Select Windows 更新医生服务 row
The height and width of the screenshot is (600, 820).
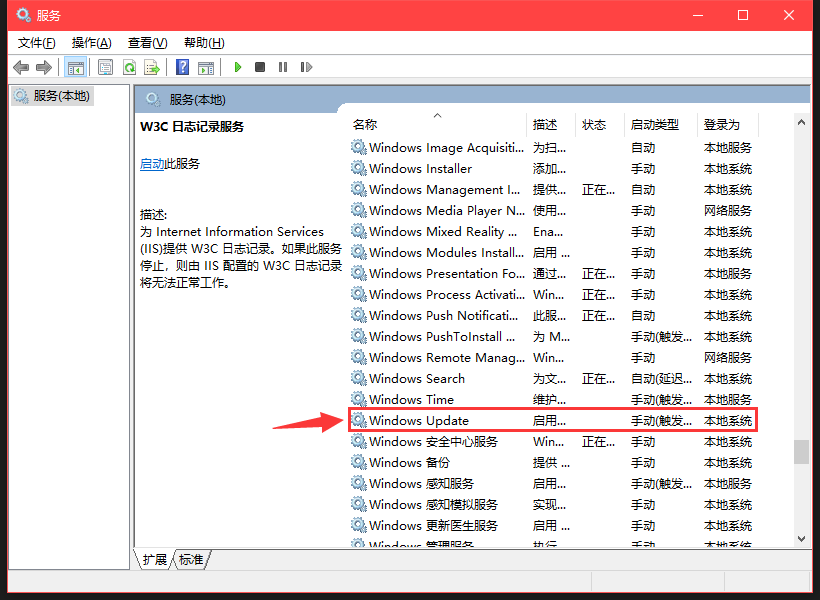(x=553, y=526)
